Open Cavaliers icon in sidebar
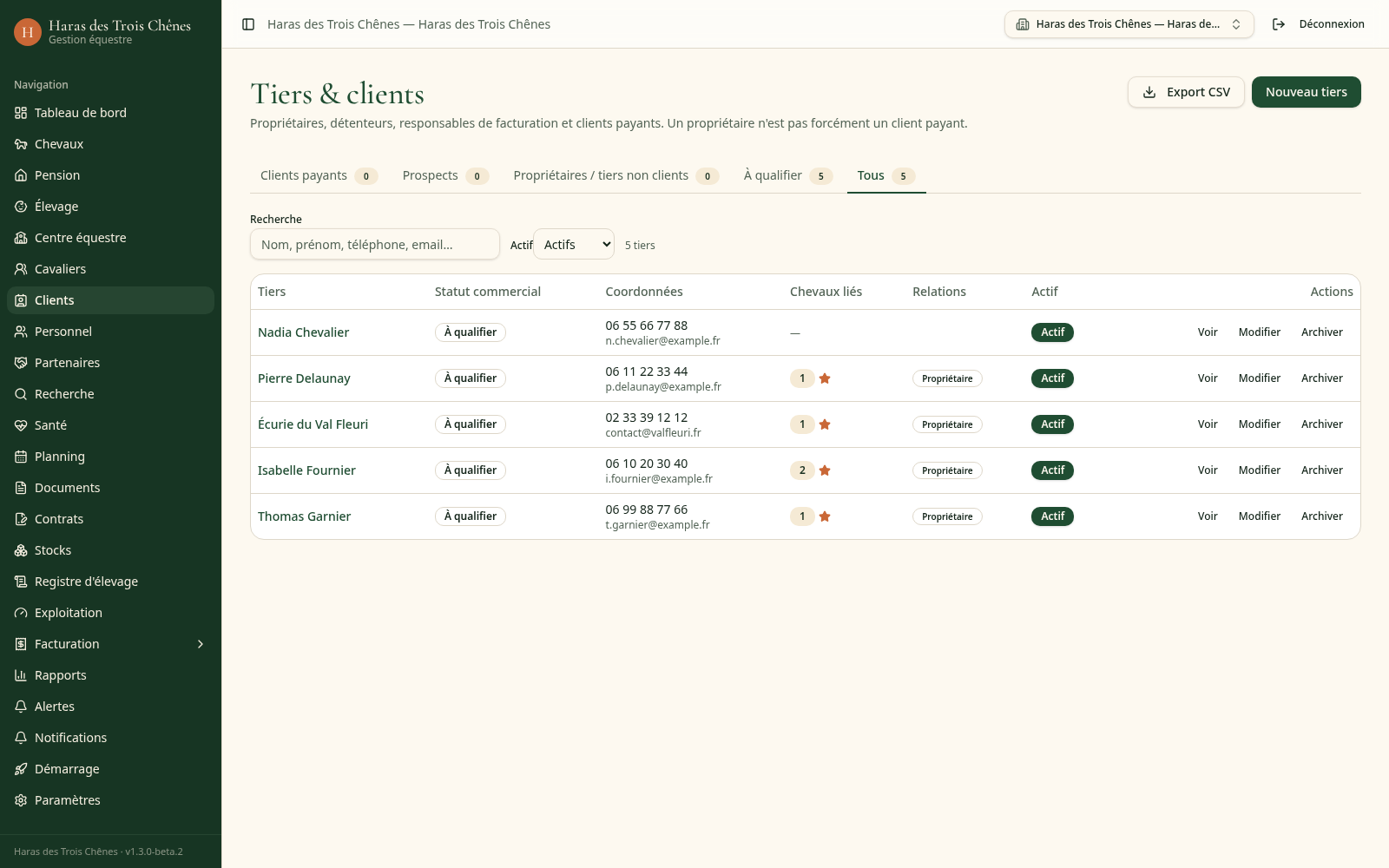 click(21, 269)
